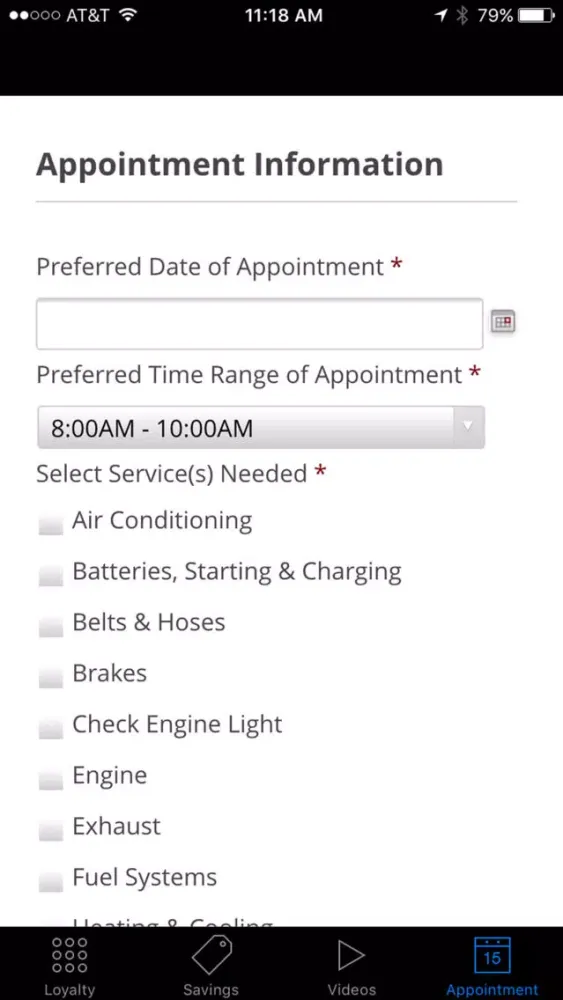
Task: Tap the Videos play icon
Action: click(x=351, y=955)
